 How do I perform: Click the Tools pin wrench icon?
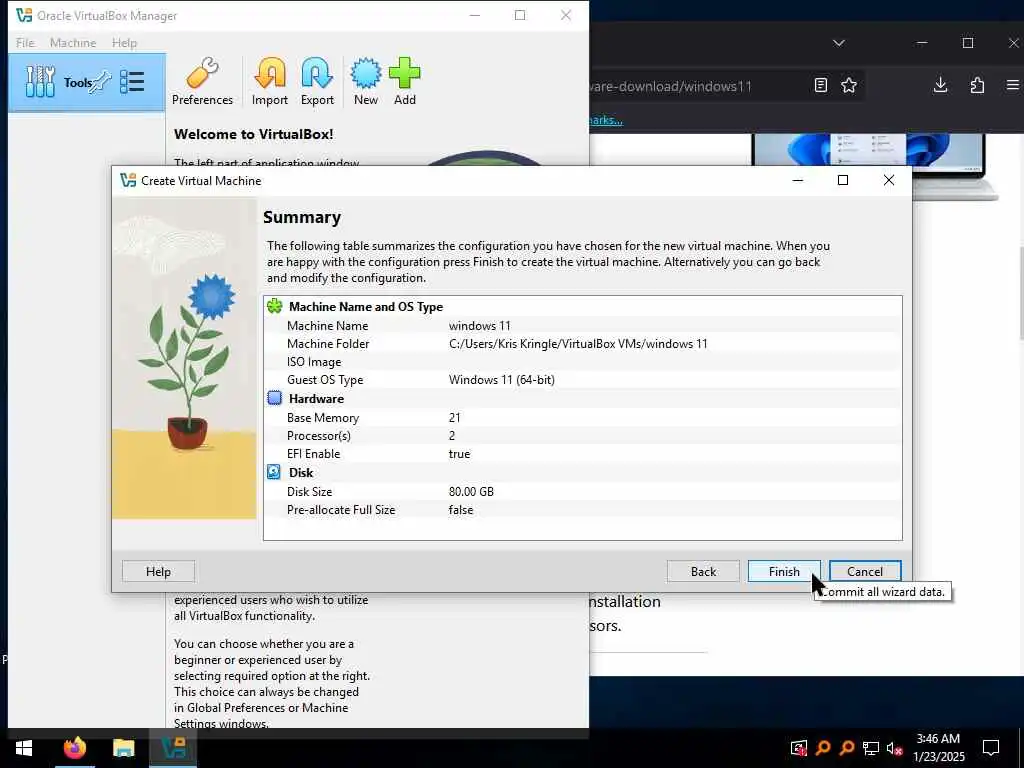tap(101, 82)
